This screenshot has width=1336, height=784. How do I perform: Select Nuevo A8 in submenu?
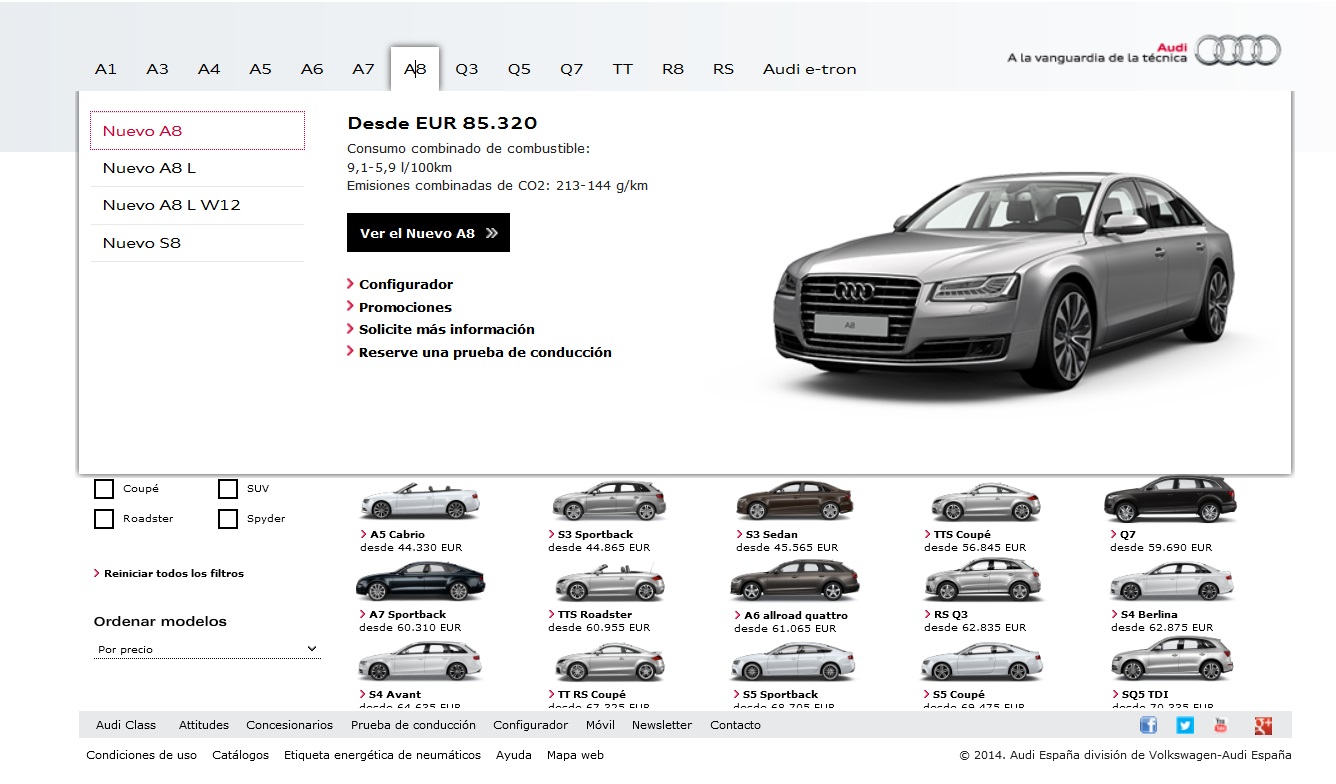coord(197,131)
